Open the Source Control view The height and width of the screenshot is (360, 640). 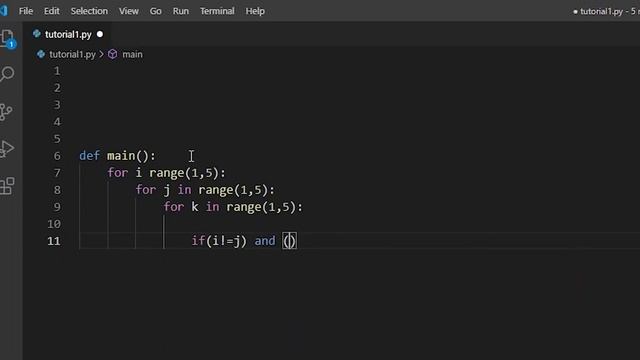point(6,111)
